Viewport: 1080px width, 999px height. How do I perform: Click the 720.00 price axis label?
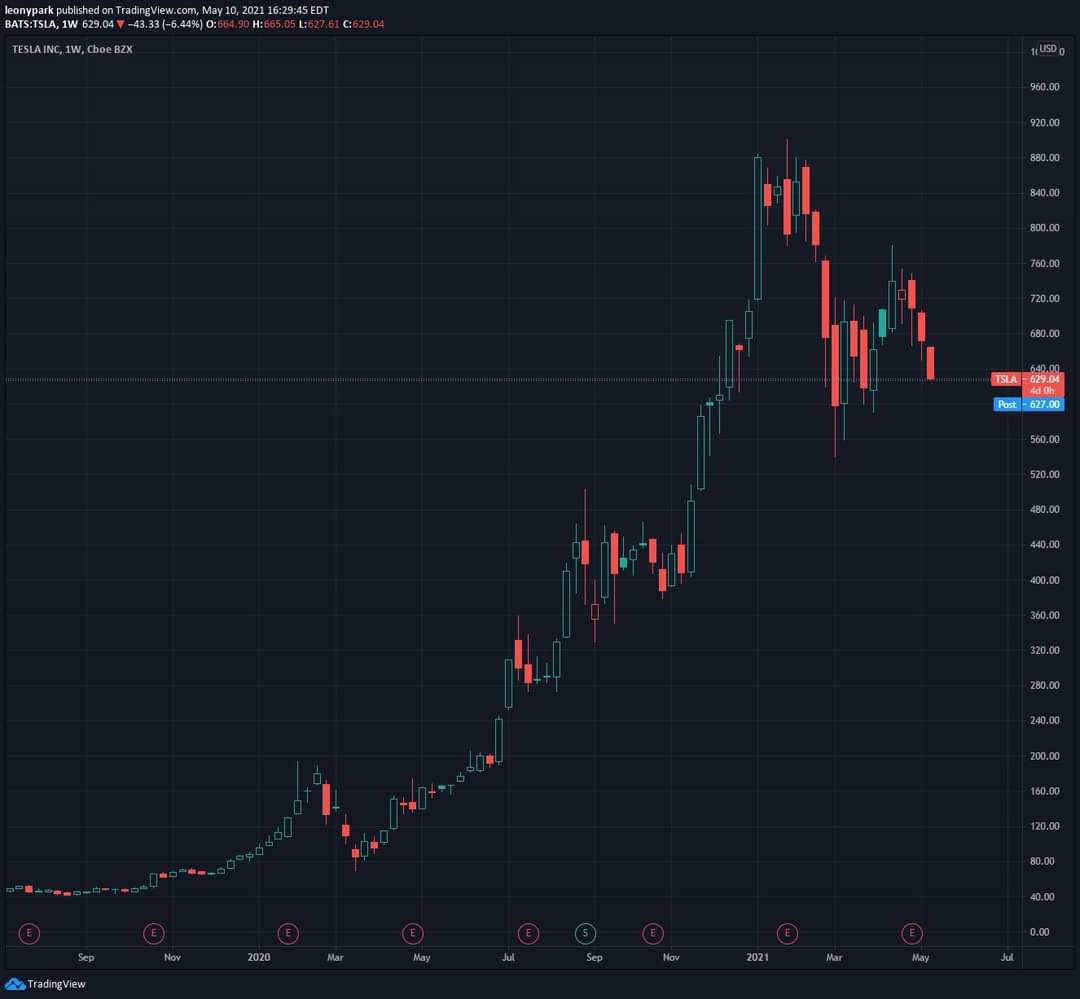click(x=1044, y=298)
